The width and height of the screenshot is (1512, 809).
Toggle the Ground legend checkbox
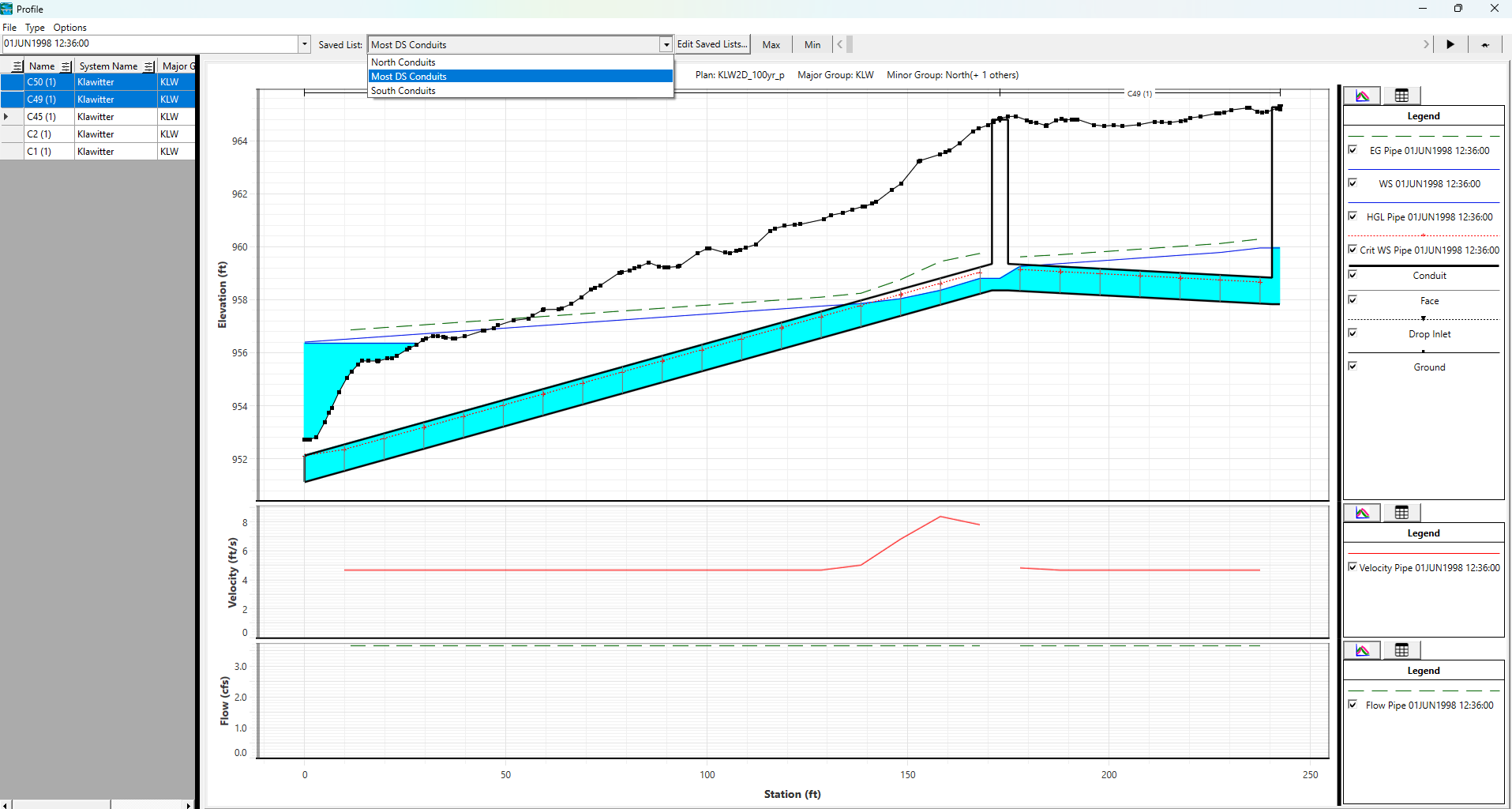coord(1353,367)
